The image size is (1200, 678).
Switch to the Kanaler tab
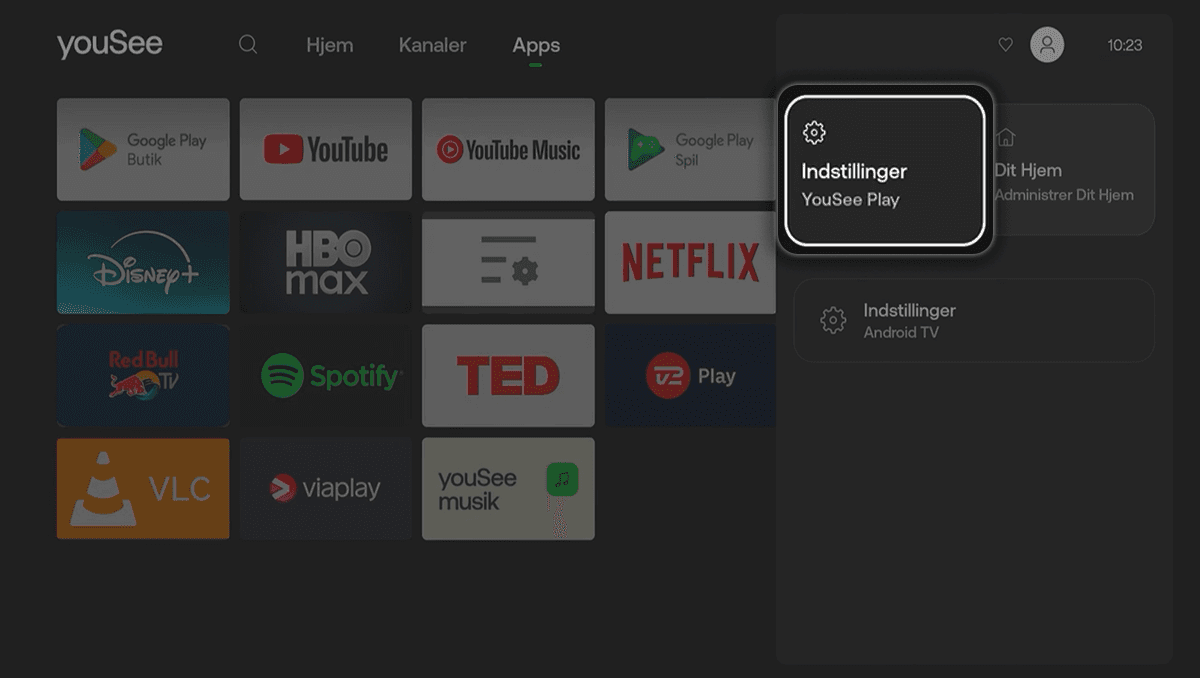coord(432,45)
